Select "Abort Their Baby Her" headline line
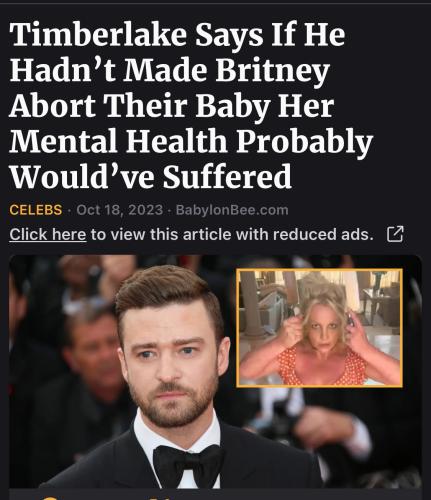The width and height of the screenshot is (431, 500). [x=171, y=106]
